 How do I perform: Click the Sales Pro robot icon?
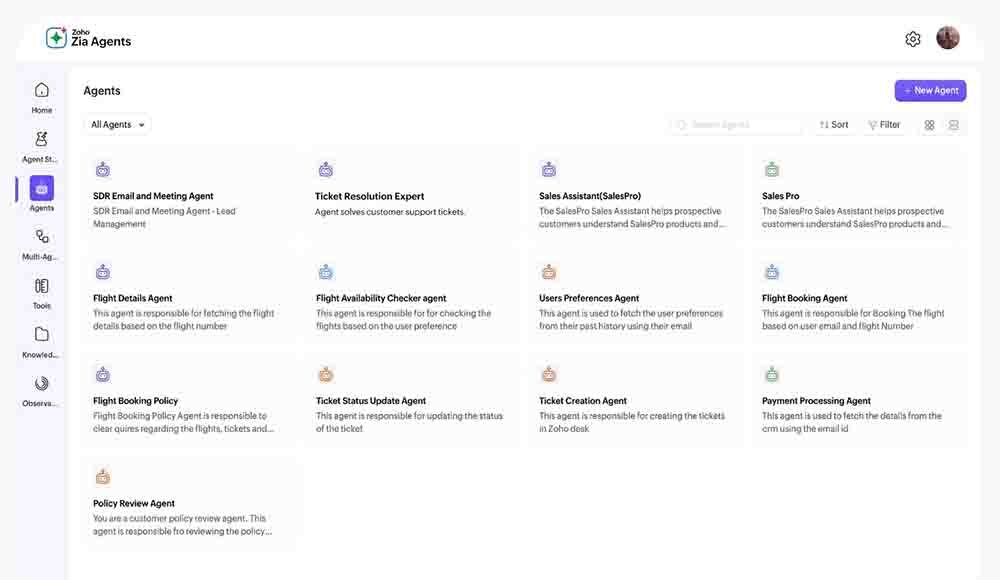(772, 170)
